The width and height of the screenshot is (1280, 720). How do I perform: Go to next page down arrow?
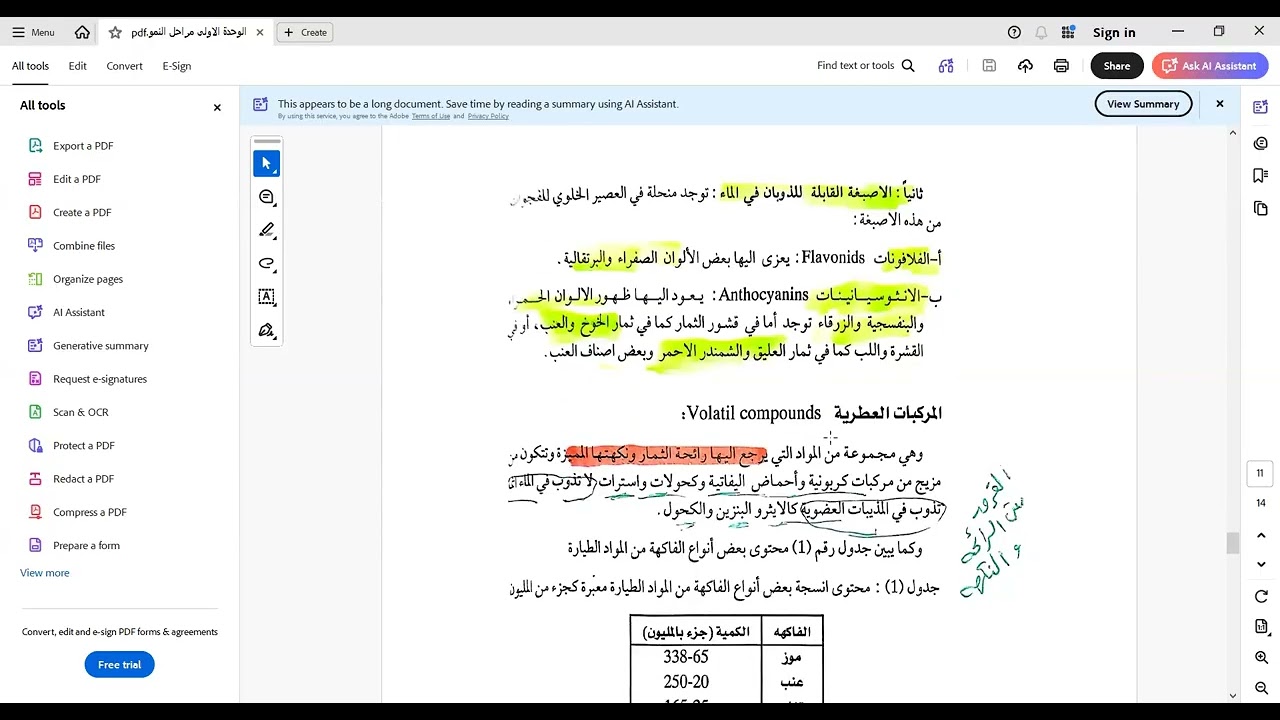tap(1261, 564)
